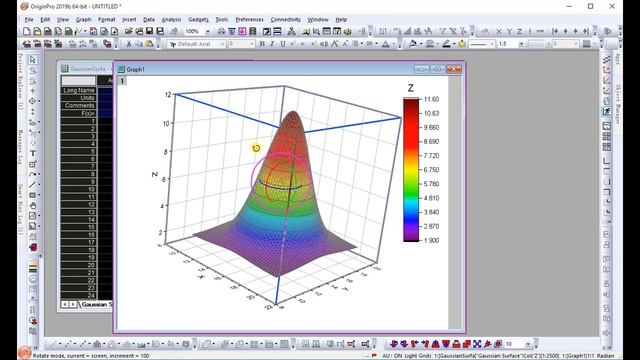Click the light bulb lighting icon
The height and width of the screenshot is (360, 640).
[x=462, y=44]
